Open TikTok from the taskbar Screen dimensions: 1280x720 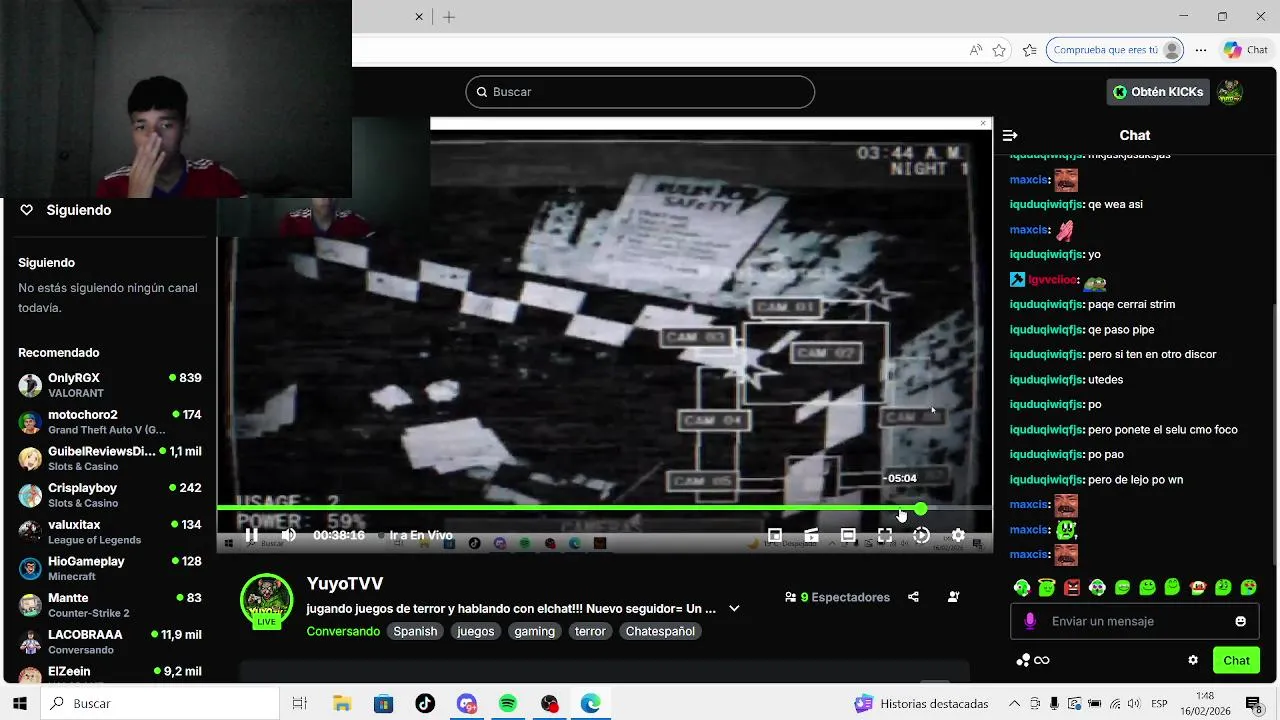tap(425, 703)
